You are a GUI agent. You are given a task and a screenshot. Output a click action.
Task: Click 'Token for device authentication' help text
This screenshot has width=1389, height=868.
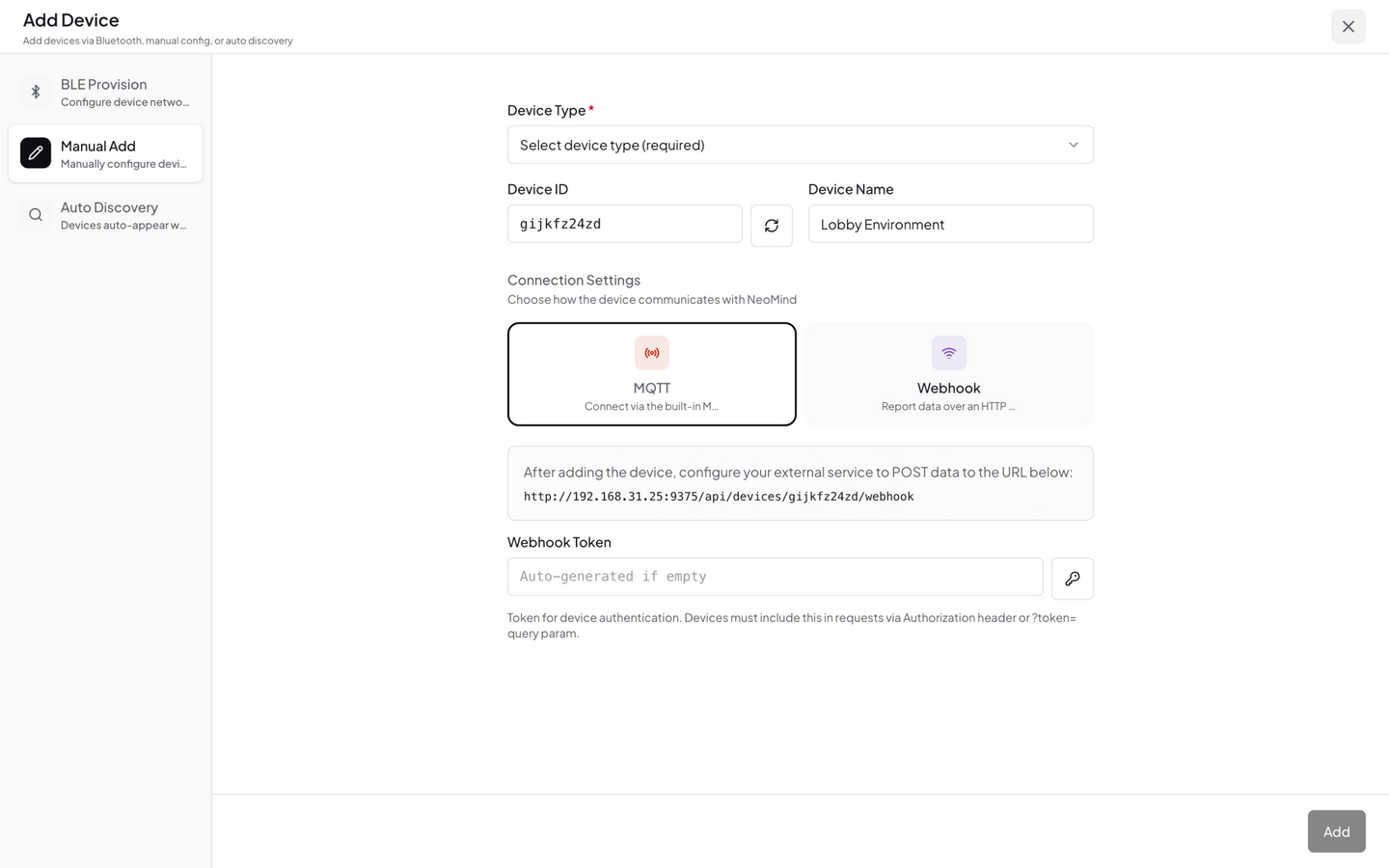[x=792, y=625]
